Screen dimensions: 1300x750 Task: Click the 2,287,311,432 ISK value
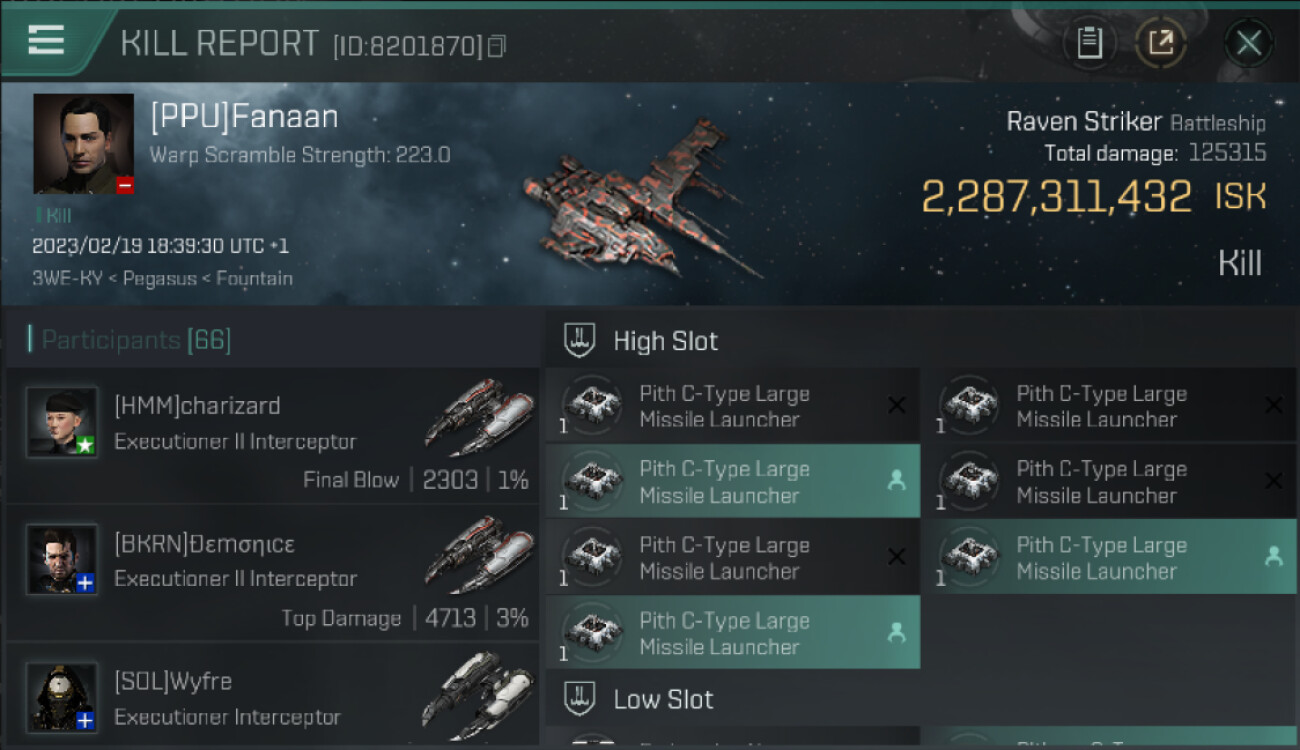point(1056,197)
